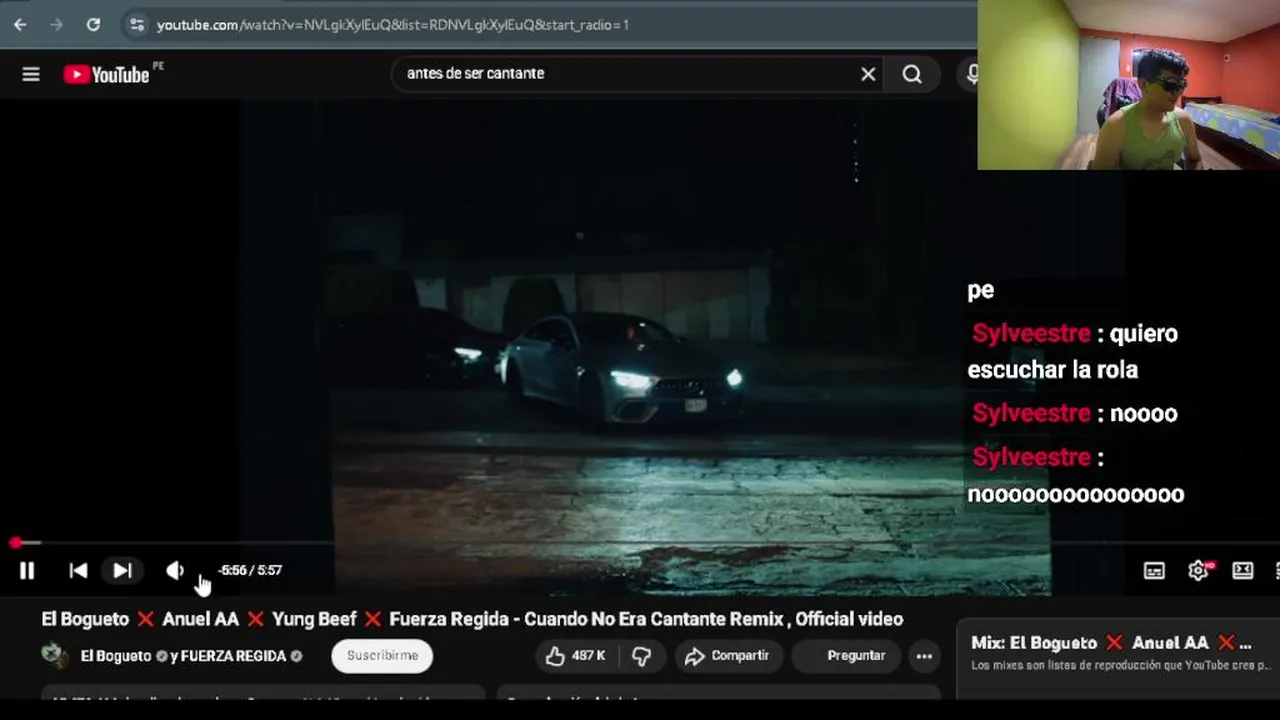Click the Suscribirme button
The width and height of the screenshot is (1280, 720).
click(x=382, y=656)
